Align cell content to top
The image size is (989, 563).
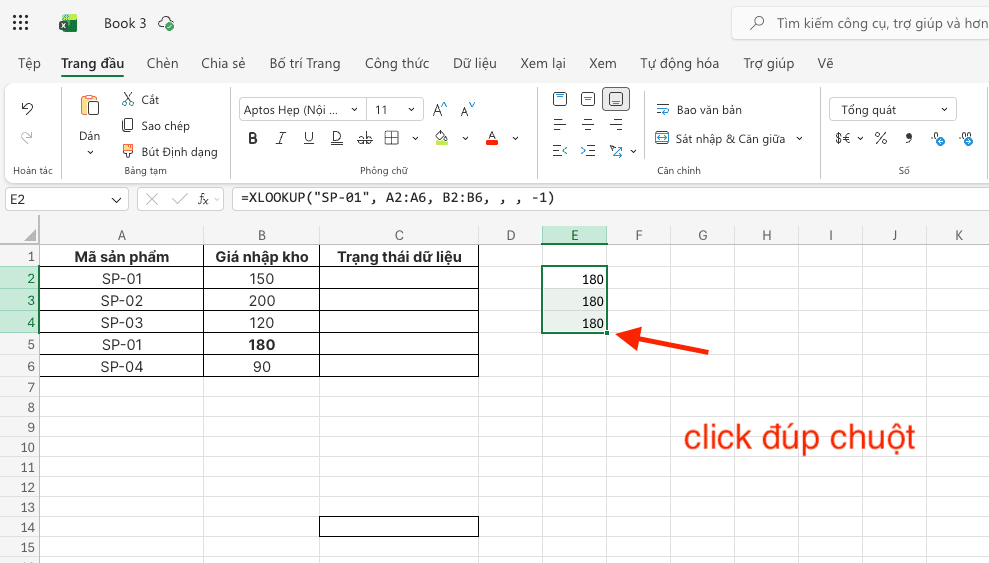pyautogui.click(x=559, y=99)
